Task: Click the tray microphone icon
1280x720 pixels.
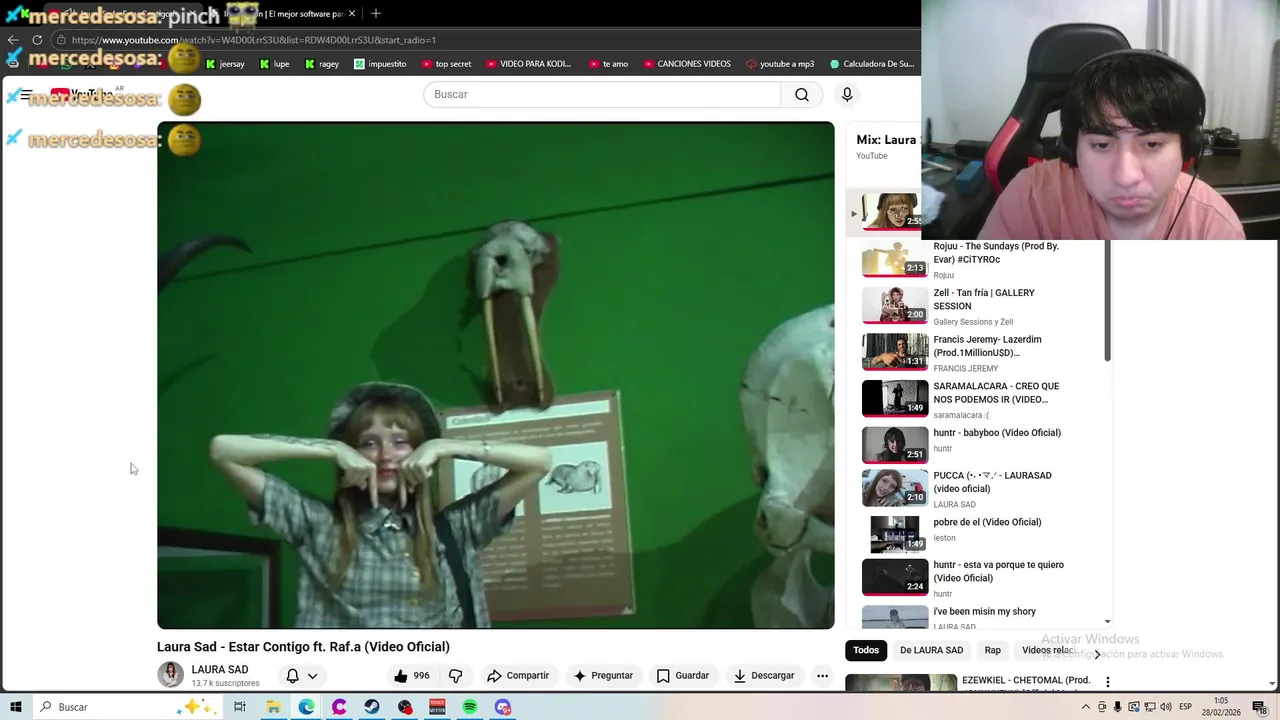Action: click(1118, 707)
